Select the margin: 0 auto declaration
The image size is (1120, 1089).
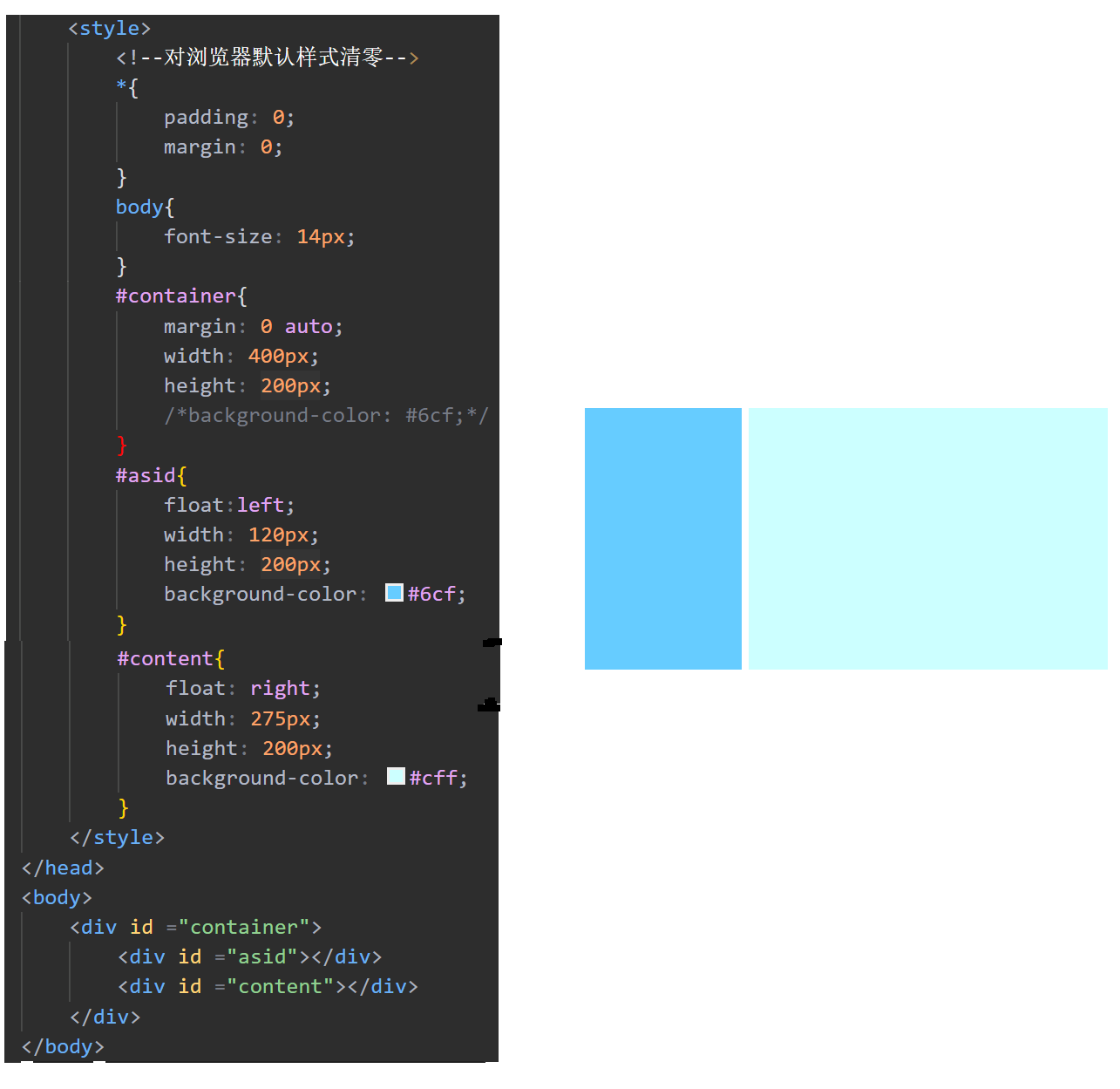tap(252, 326)
